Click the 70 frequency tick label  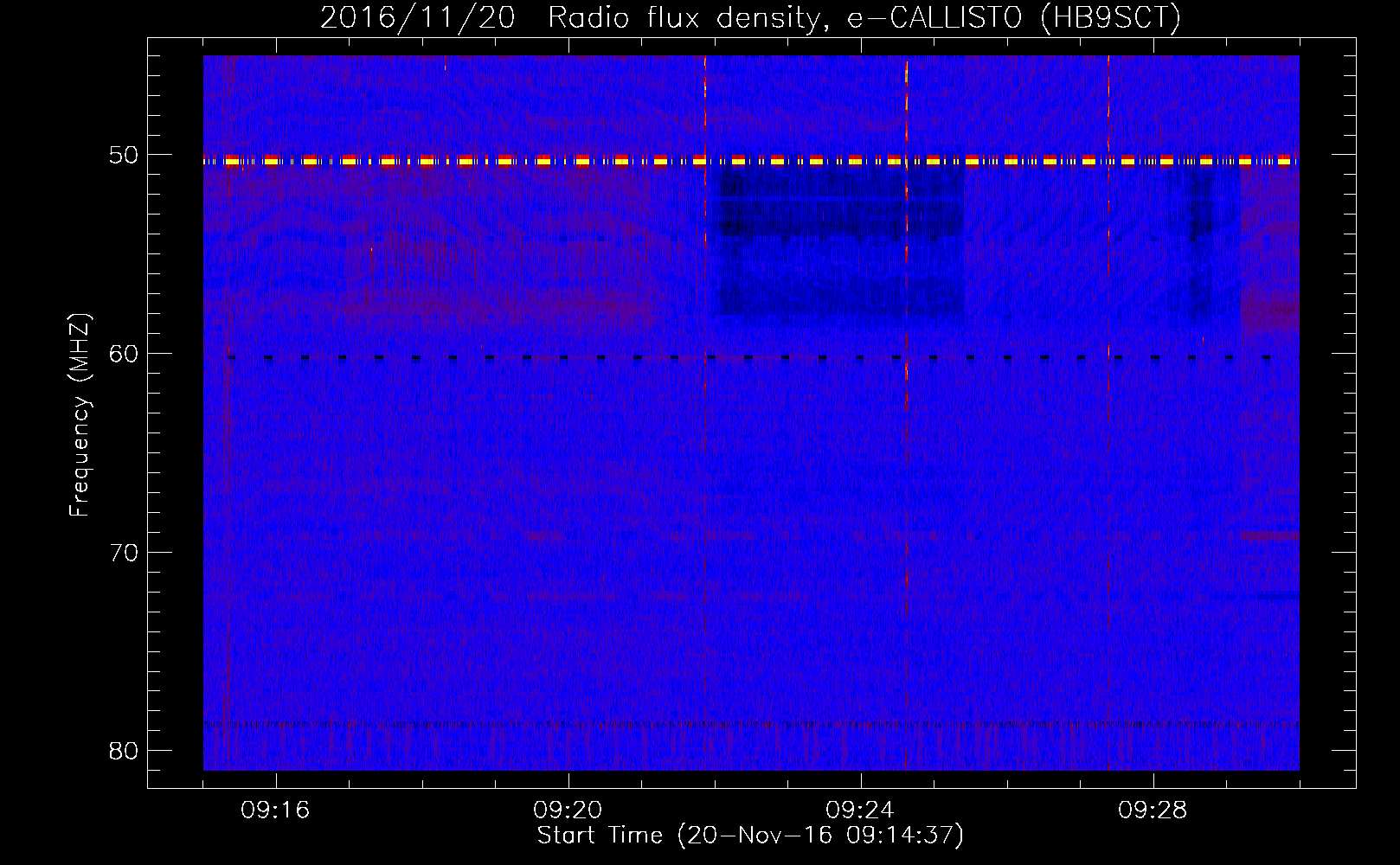pyautogui.click(x=124, y=552)
